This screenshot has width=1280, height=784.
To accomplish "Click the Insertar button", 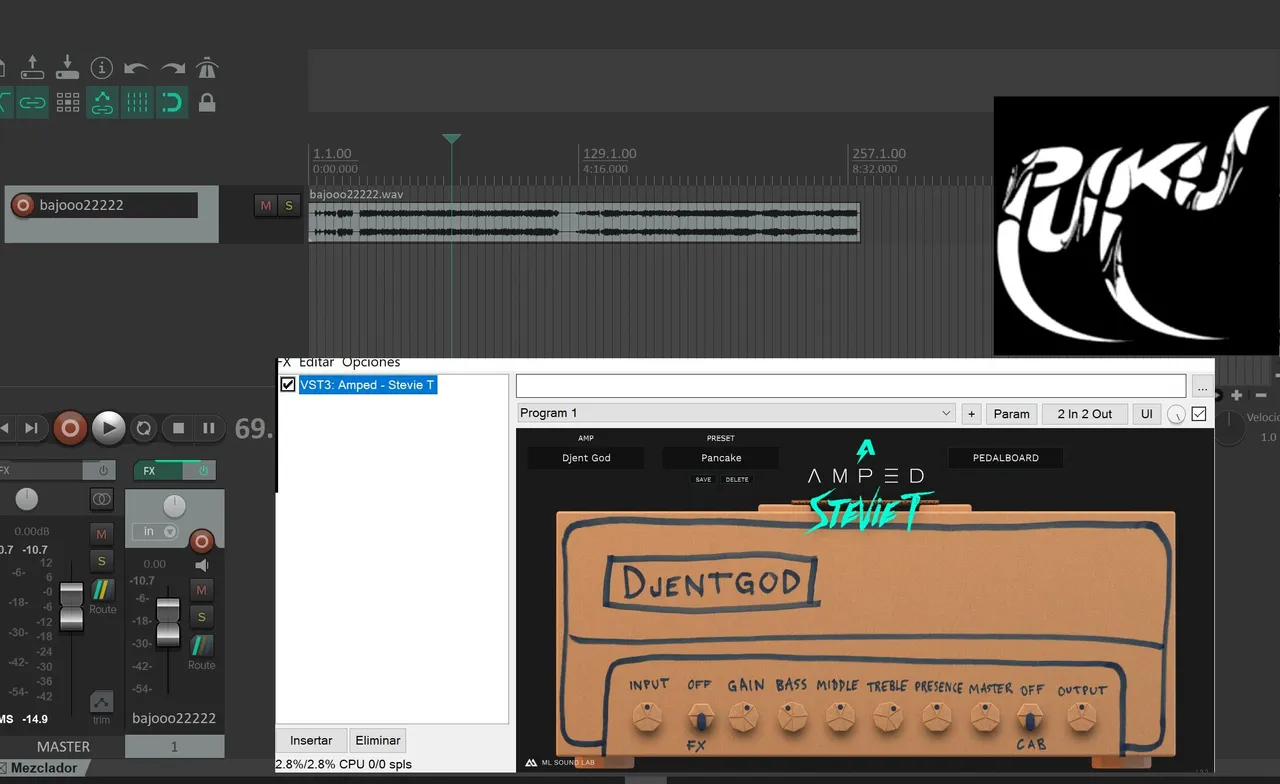I will pyautogui.click(x=311, y=741).
